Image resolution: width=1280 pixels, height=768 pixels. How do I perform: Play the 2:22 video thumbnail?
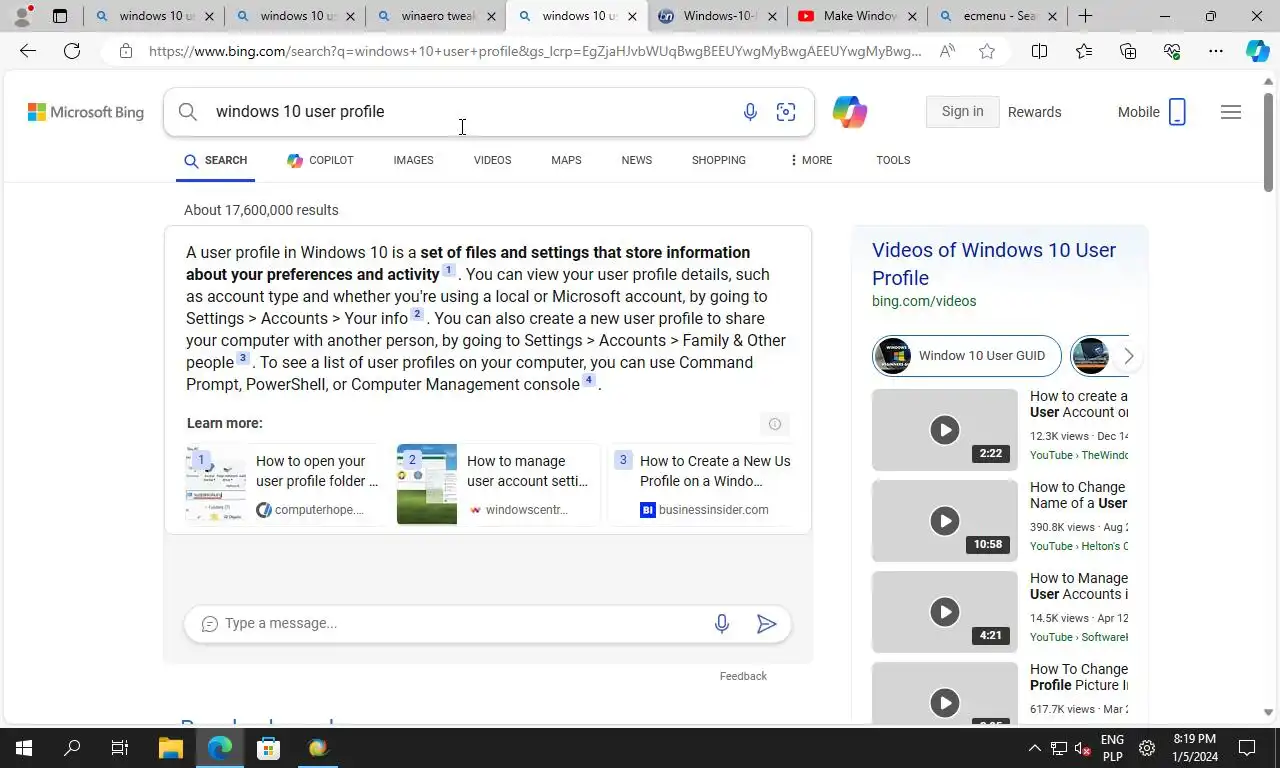945,430
